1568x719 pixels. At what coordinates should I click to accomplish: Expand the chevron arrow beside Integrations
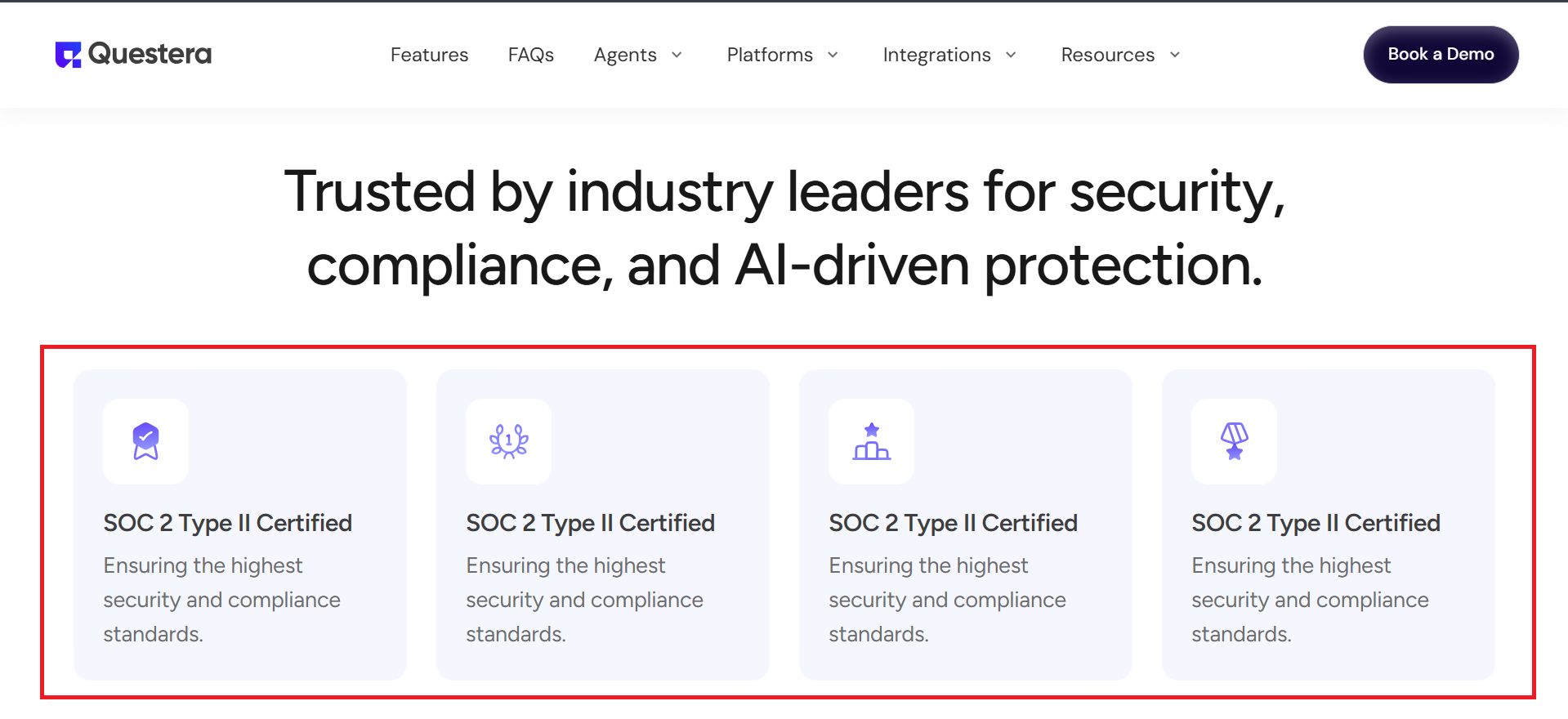tap(1011, 55)
